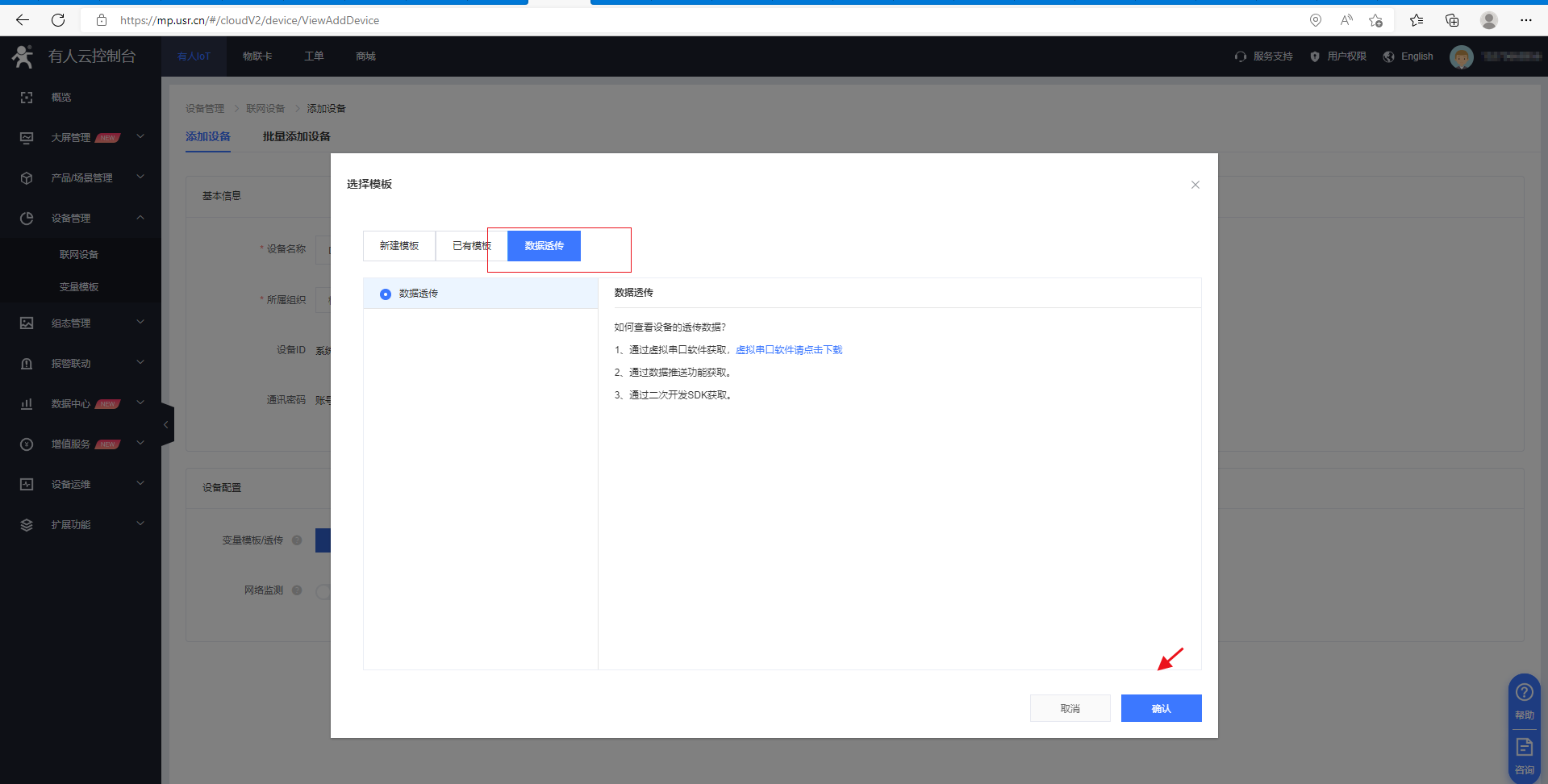Open the 虚拟串口软件请点击下载 link
This screenshot has width=1548, height=784.
point(789,350)
